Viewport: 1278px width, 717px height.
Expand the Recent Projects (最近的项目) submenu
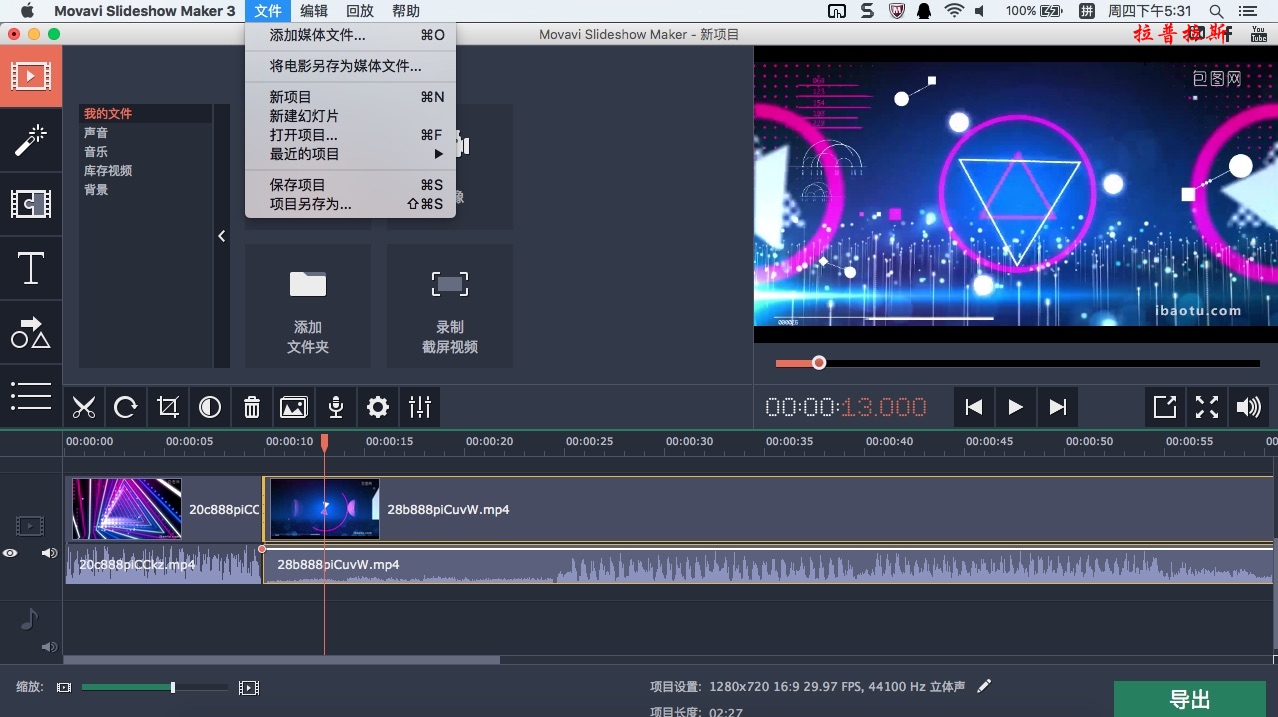tap(350, 154)
